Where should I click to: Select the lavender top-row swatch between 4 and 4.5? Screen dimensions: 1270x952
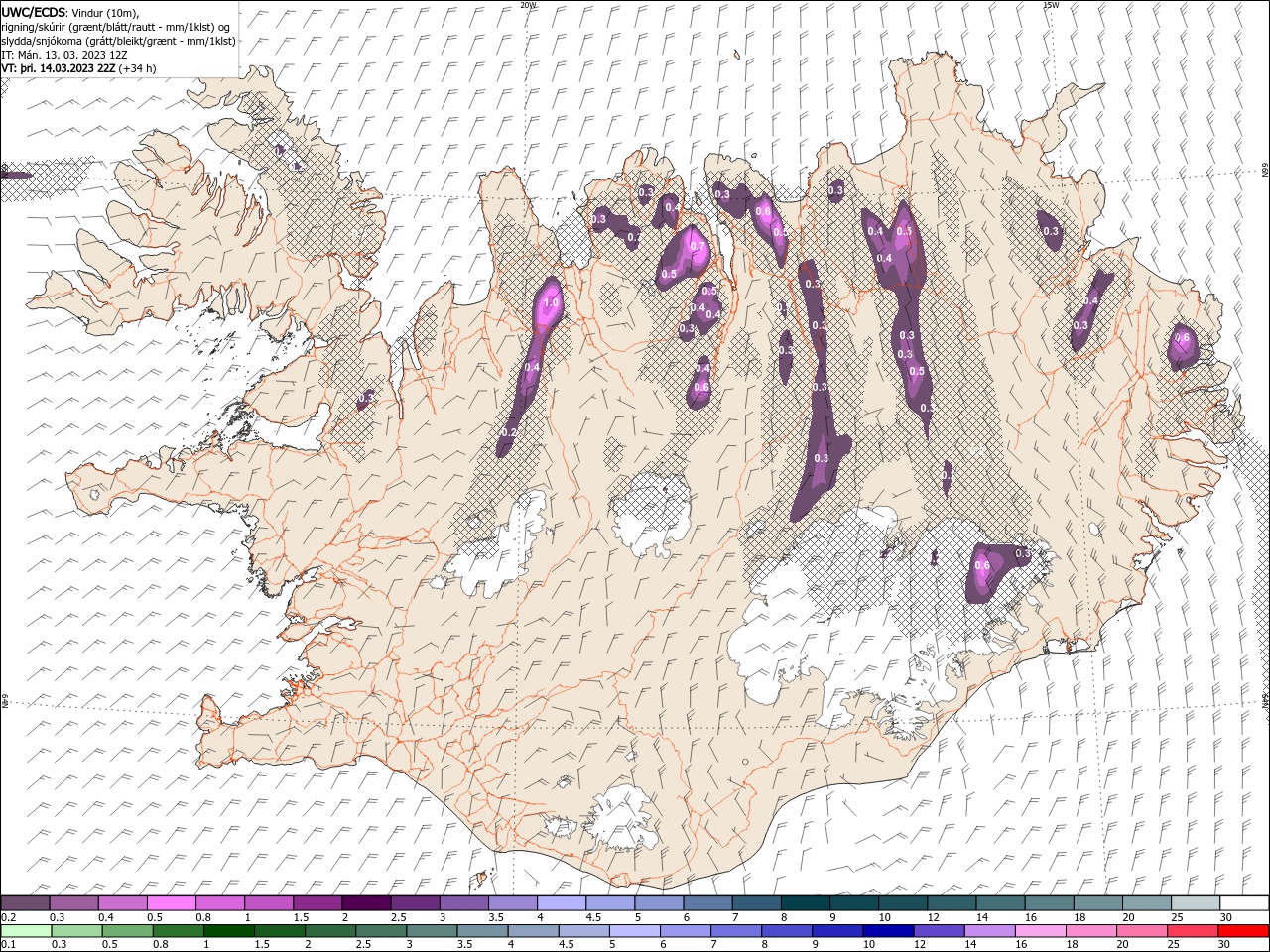[562, 903]
